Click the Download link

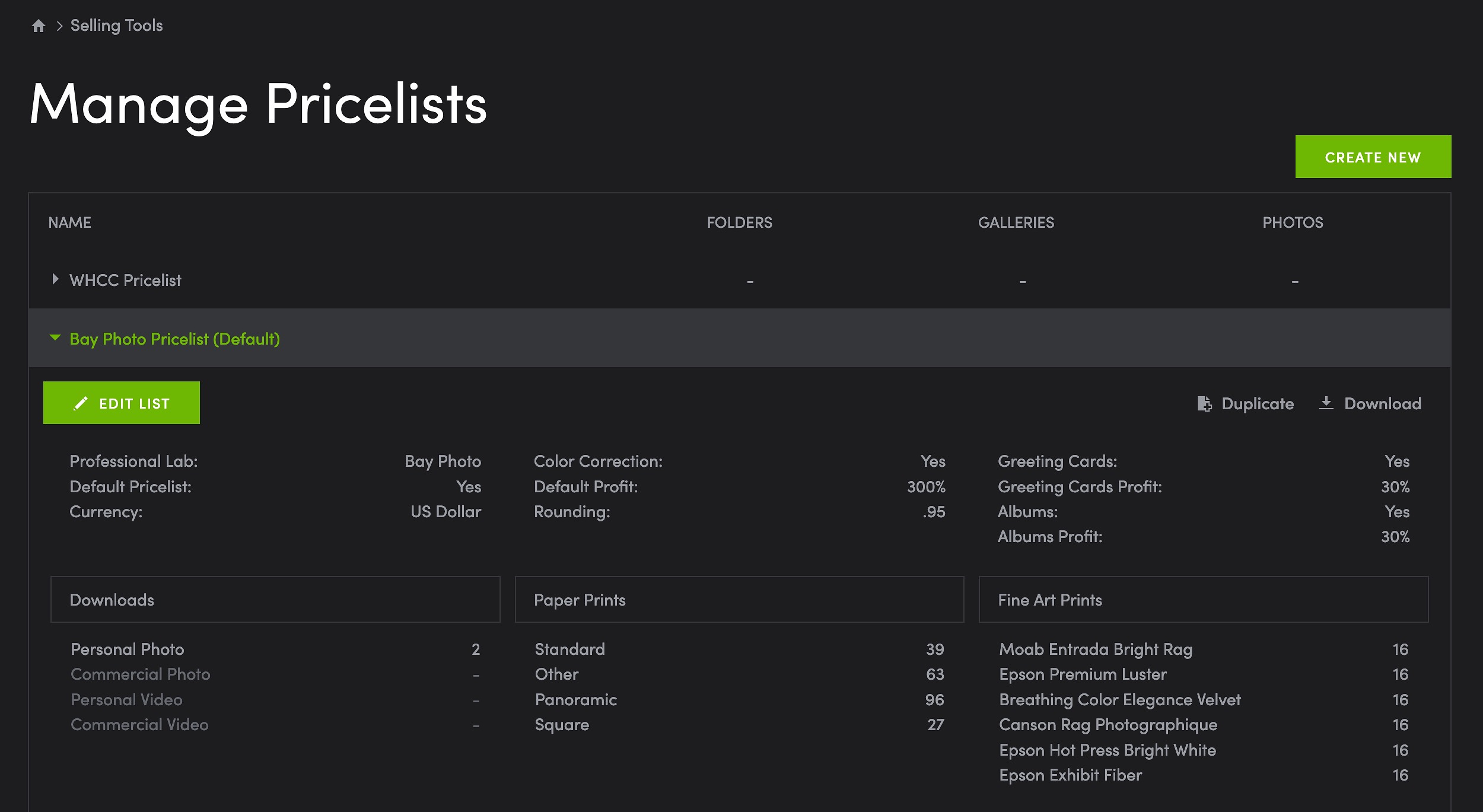pos(1370,404)
